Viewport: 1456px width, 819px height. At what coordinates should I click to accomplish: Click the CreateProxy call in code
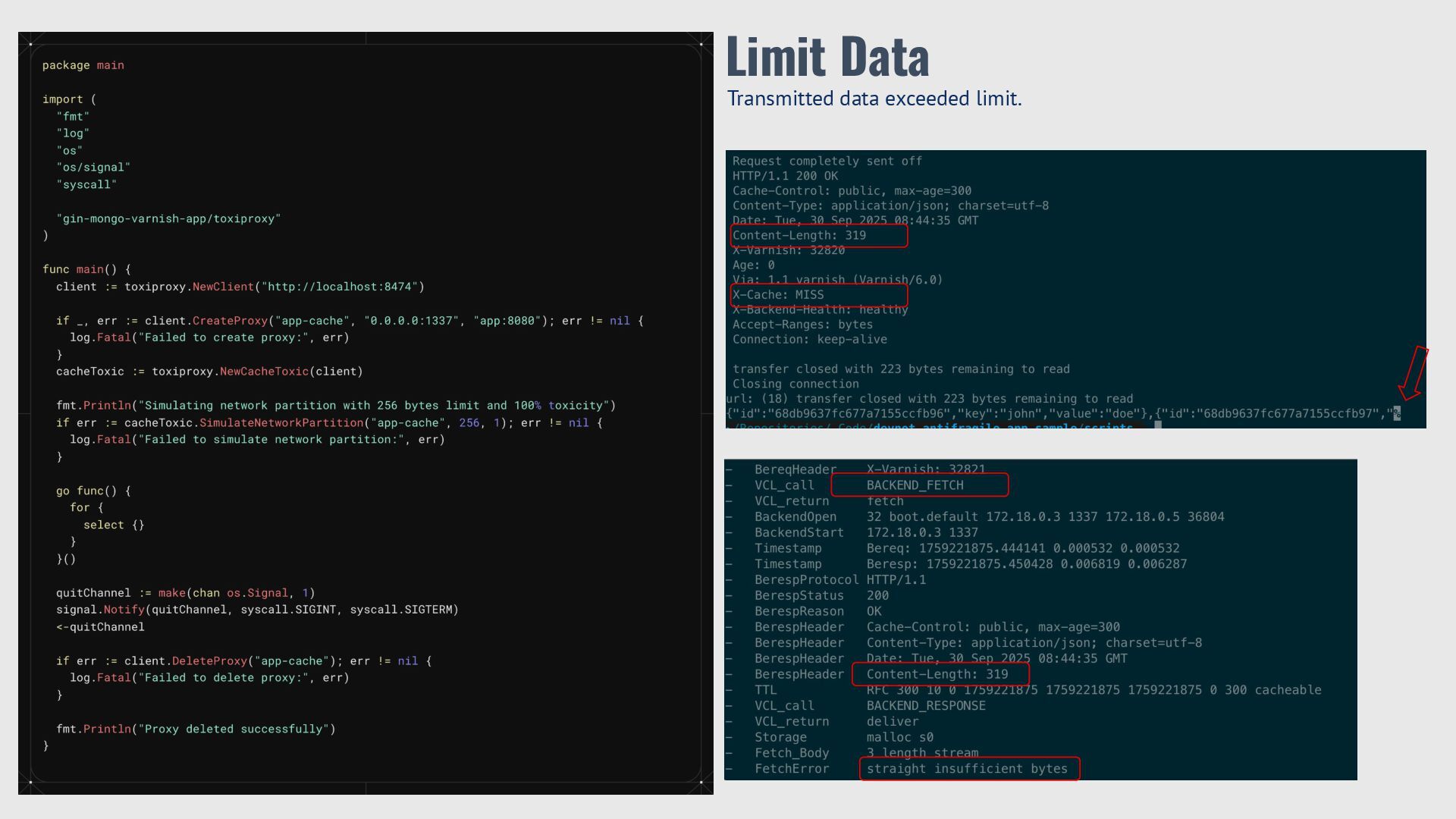click(230, 321)
